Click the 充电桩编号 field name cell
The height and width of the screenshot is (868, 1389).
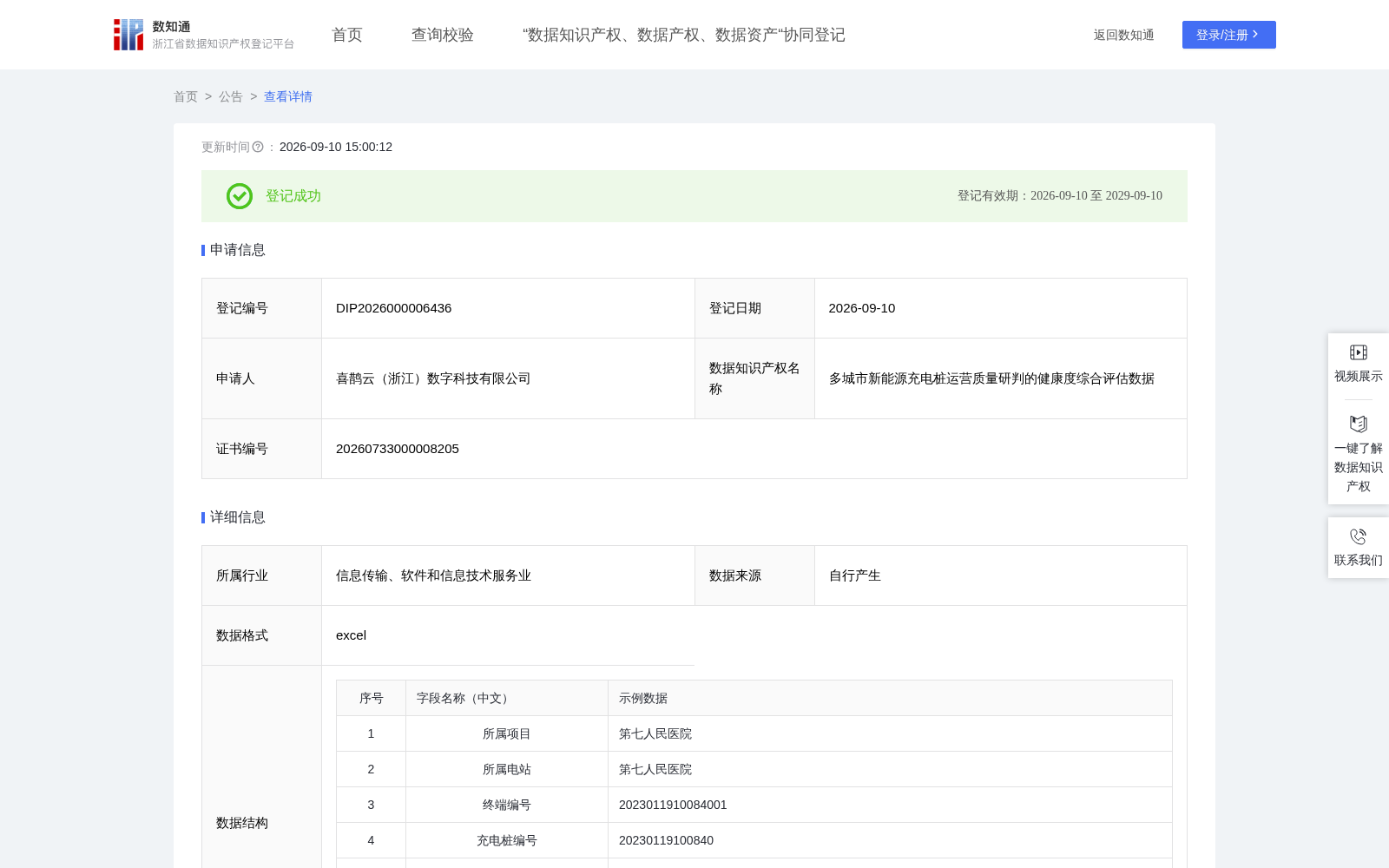tap(507, 840)
